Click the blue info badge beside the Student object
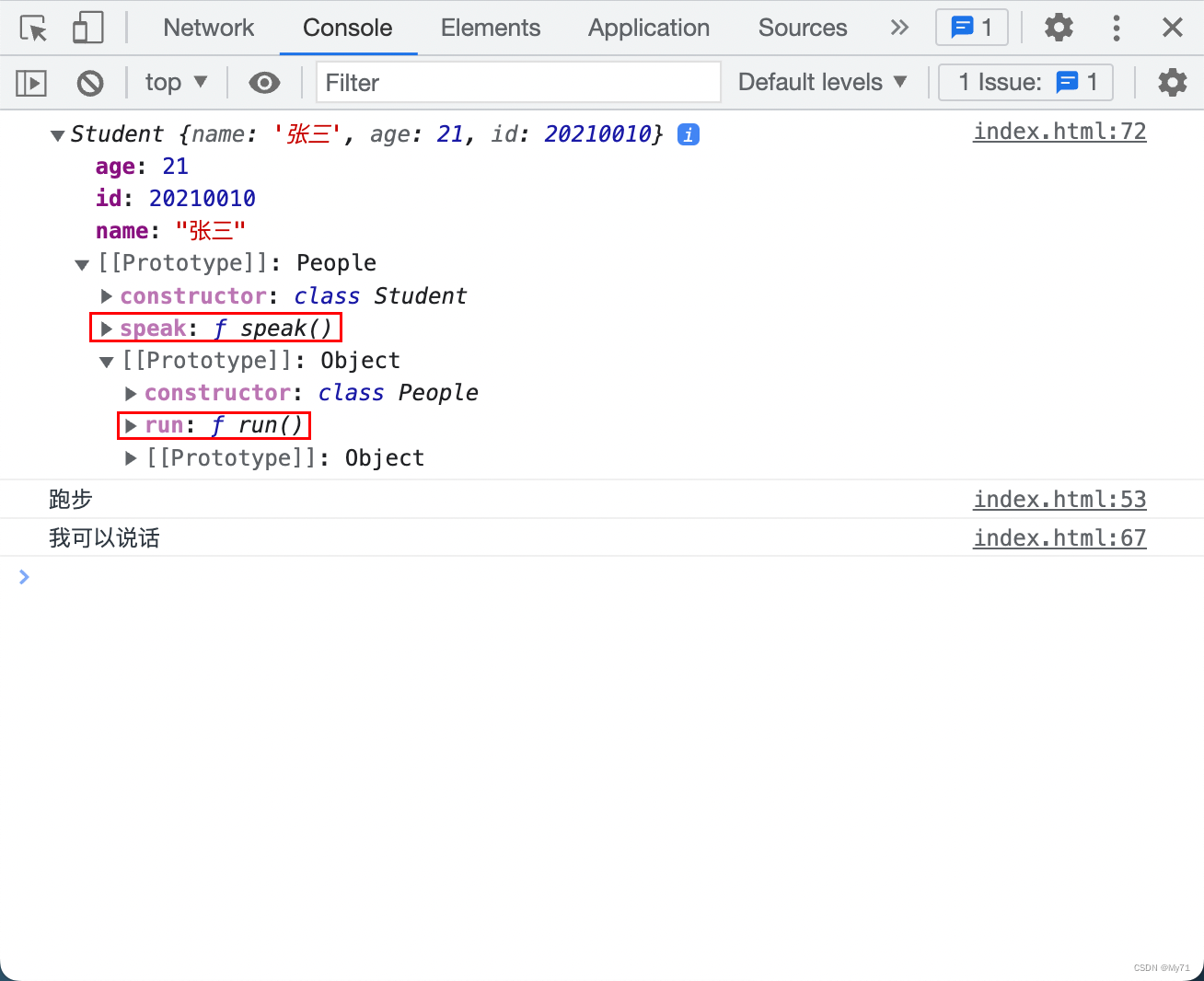The image size is (1204, 981). (x=688, y=134)
